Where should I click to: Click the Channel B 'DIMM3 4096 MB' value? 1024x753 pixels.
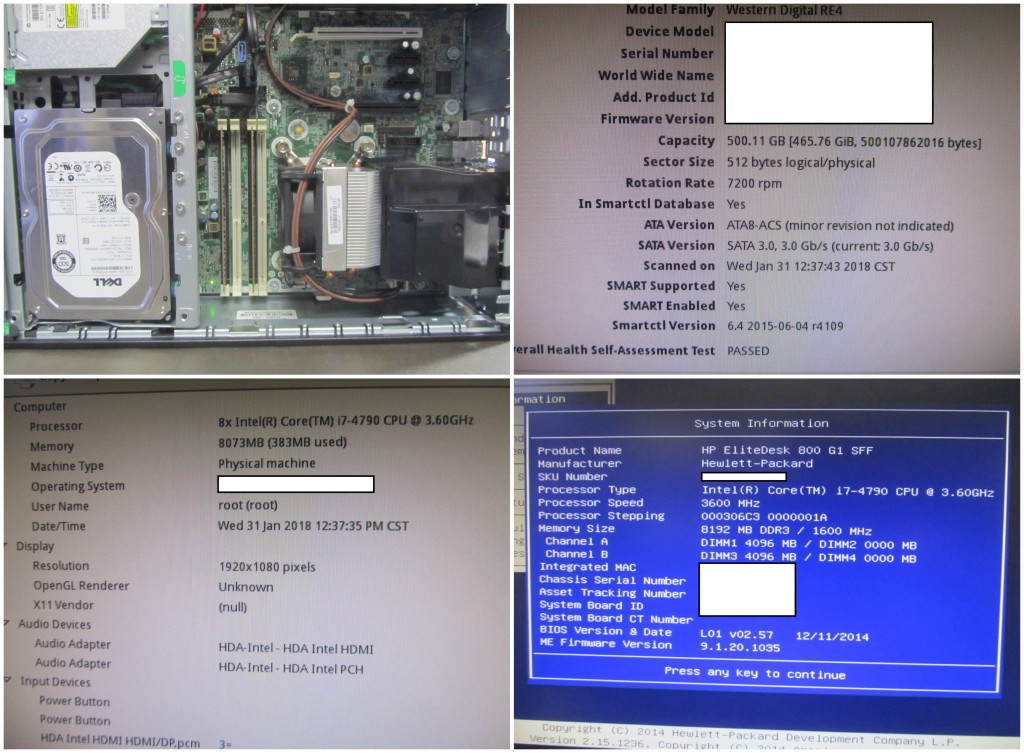pyautogui.click(x=748, y=557)
